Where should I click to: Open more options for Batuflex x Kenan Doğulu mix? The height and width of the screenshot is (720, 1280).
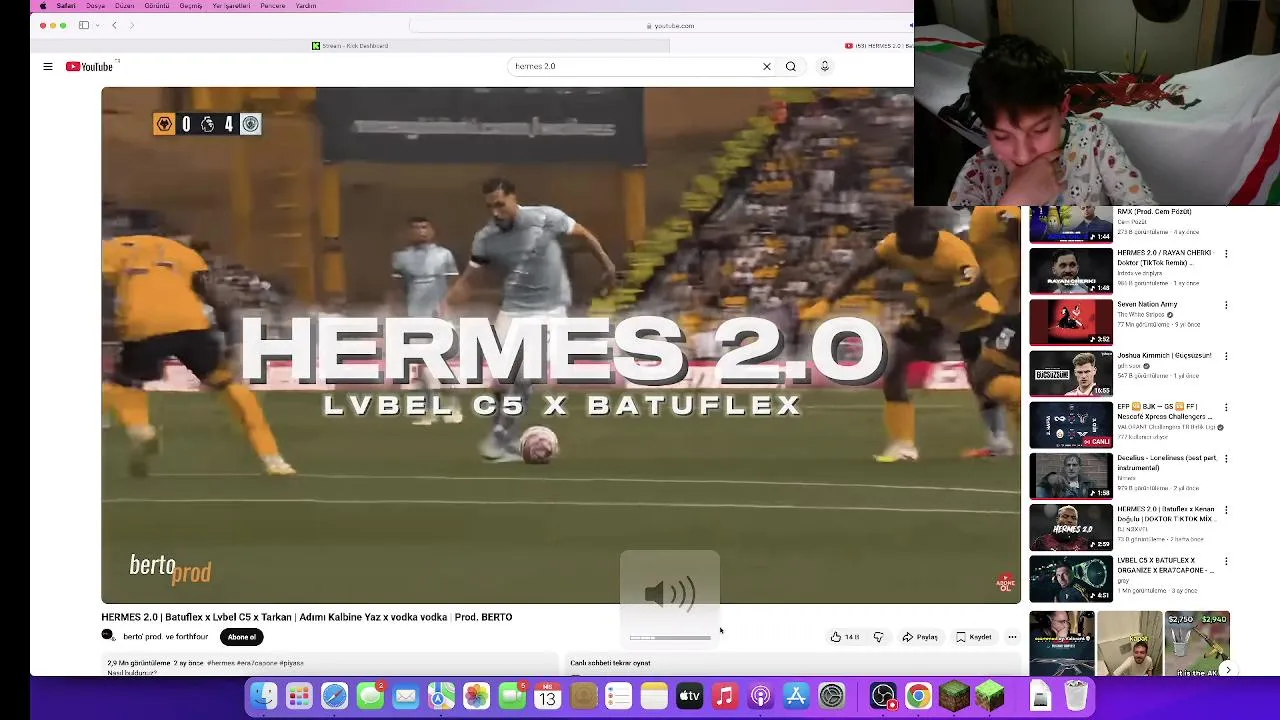pyautogui.click(x=1226, y=510)
